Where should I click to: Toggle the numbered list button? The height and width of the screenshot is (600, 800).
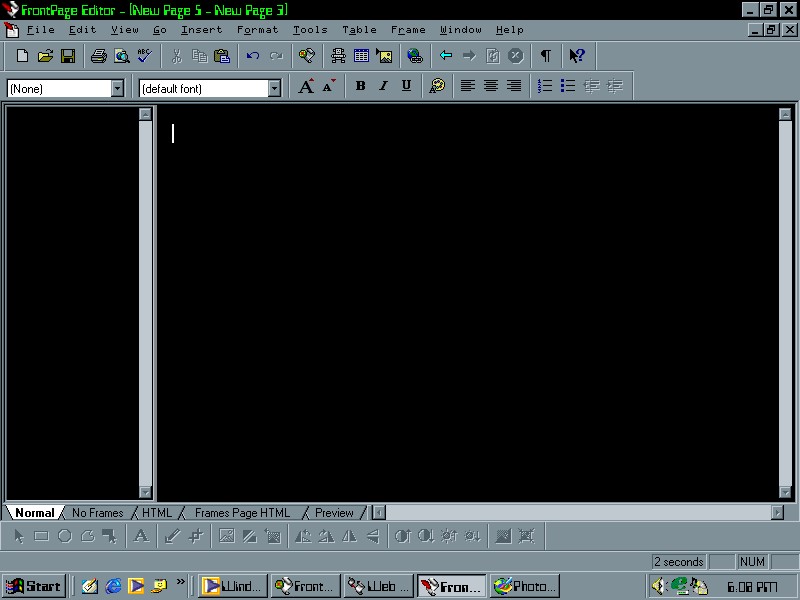545,86
